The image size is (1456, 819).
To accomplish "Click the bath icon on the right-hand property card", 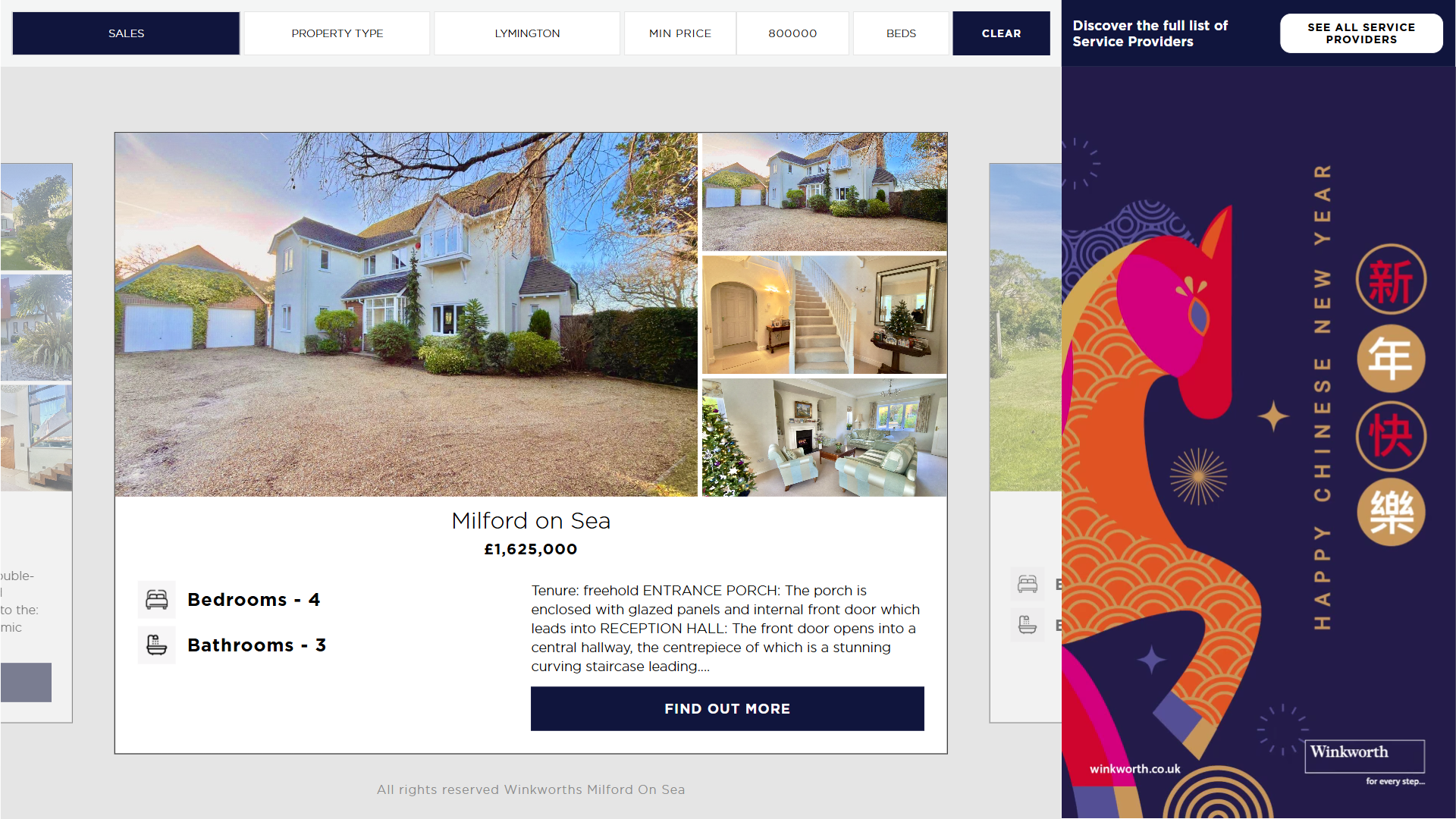I will (1028, 625).
